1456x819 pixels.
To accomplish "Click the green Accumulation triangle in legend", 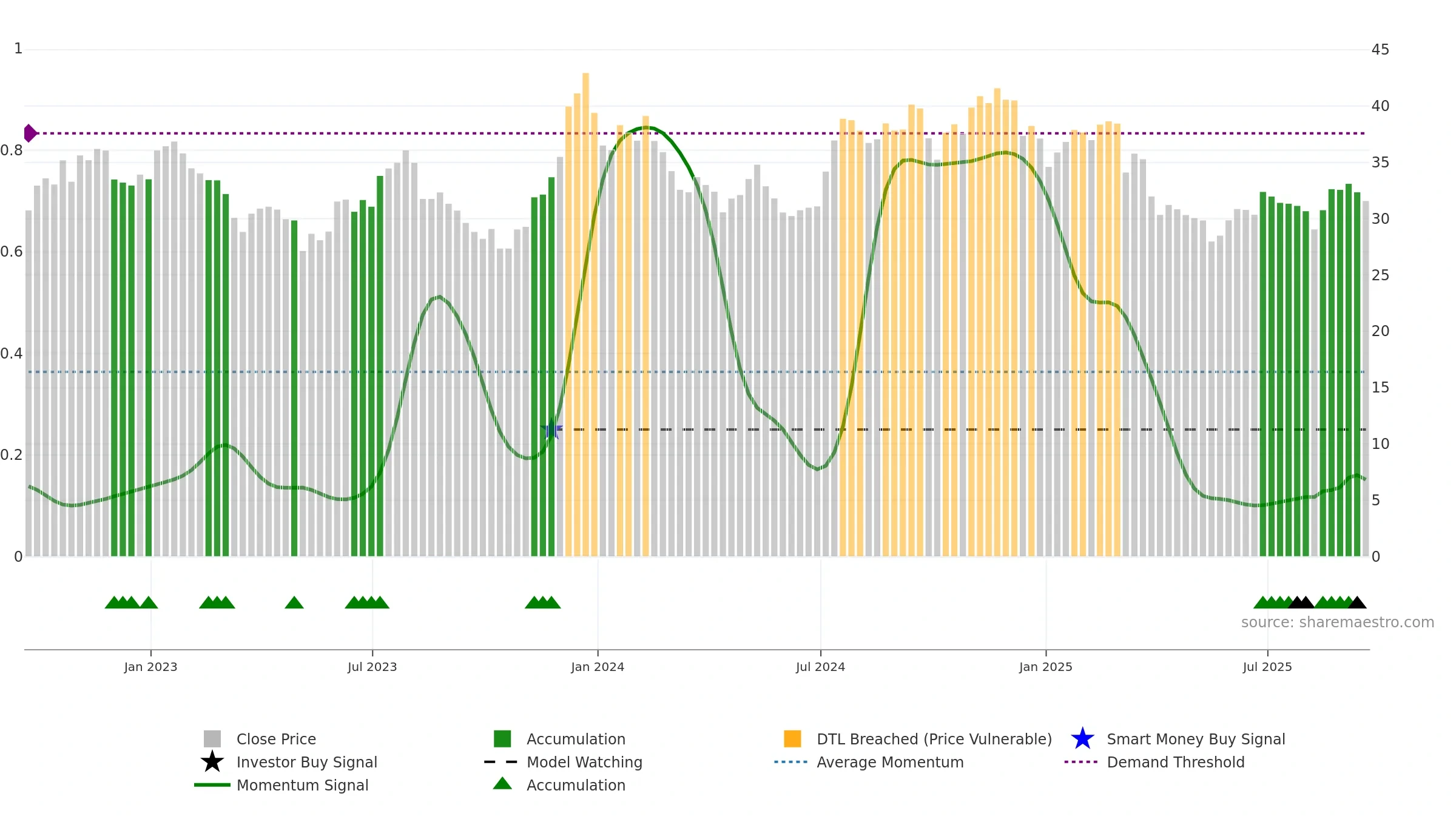I will [502, 784].
